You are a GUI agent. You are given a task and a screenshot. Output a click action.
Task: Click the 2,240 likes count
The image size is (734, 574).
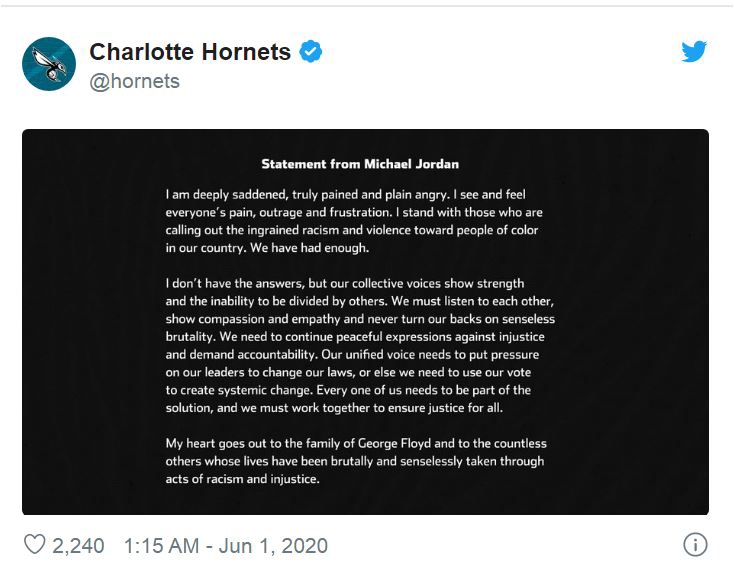point(78,546)
